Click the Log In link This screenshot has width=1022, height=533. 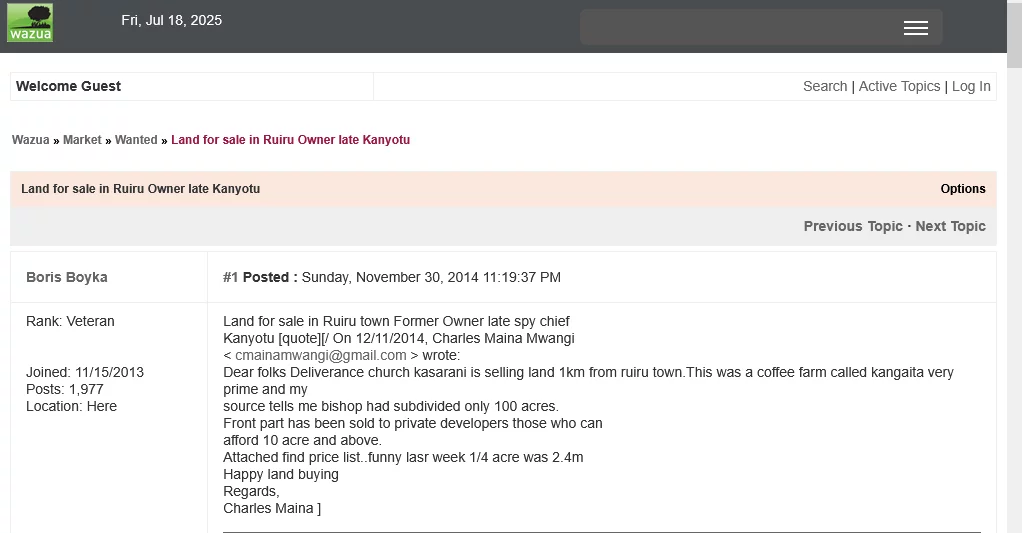click(x=971, y=86)
